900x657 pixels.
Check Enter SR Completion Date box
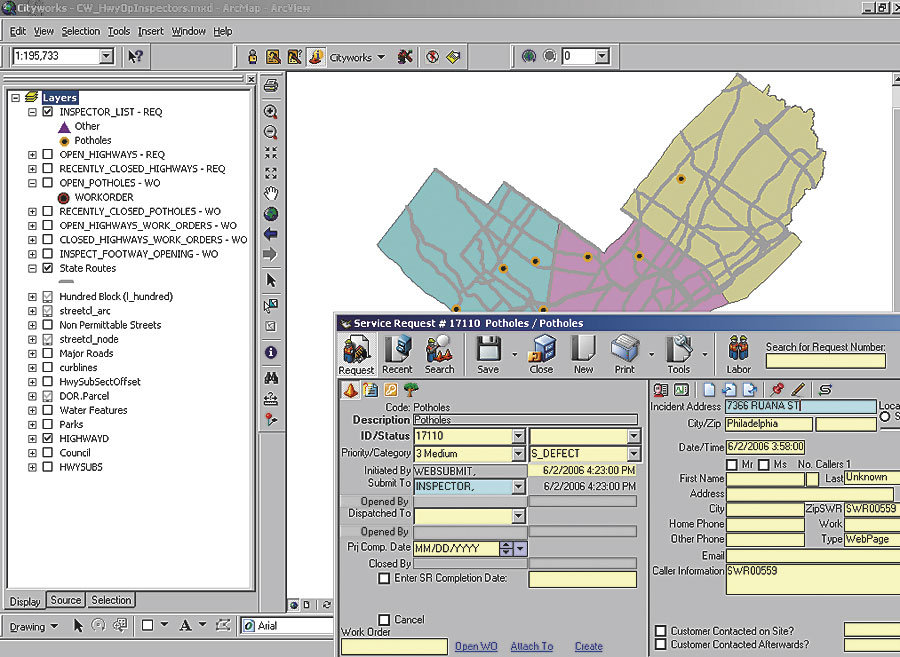384,578
